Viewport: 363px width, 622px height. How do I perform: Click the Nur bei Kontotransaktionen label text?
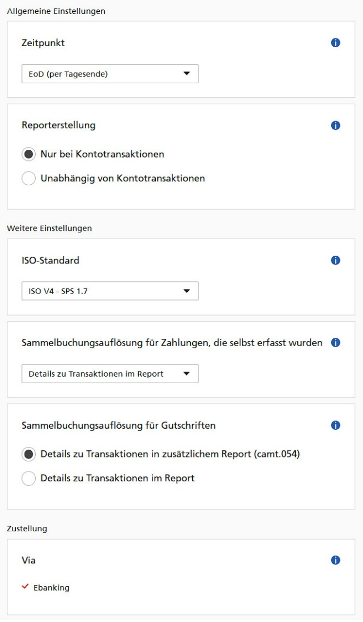[x=102, y=154]
